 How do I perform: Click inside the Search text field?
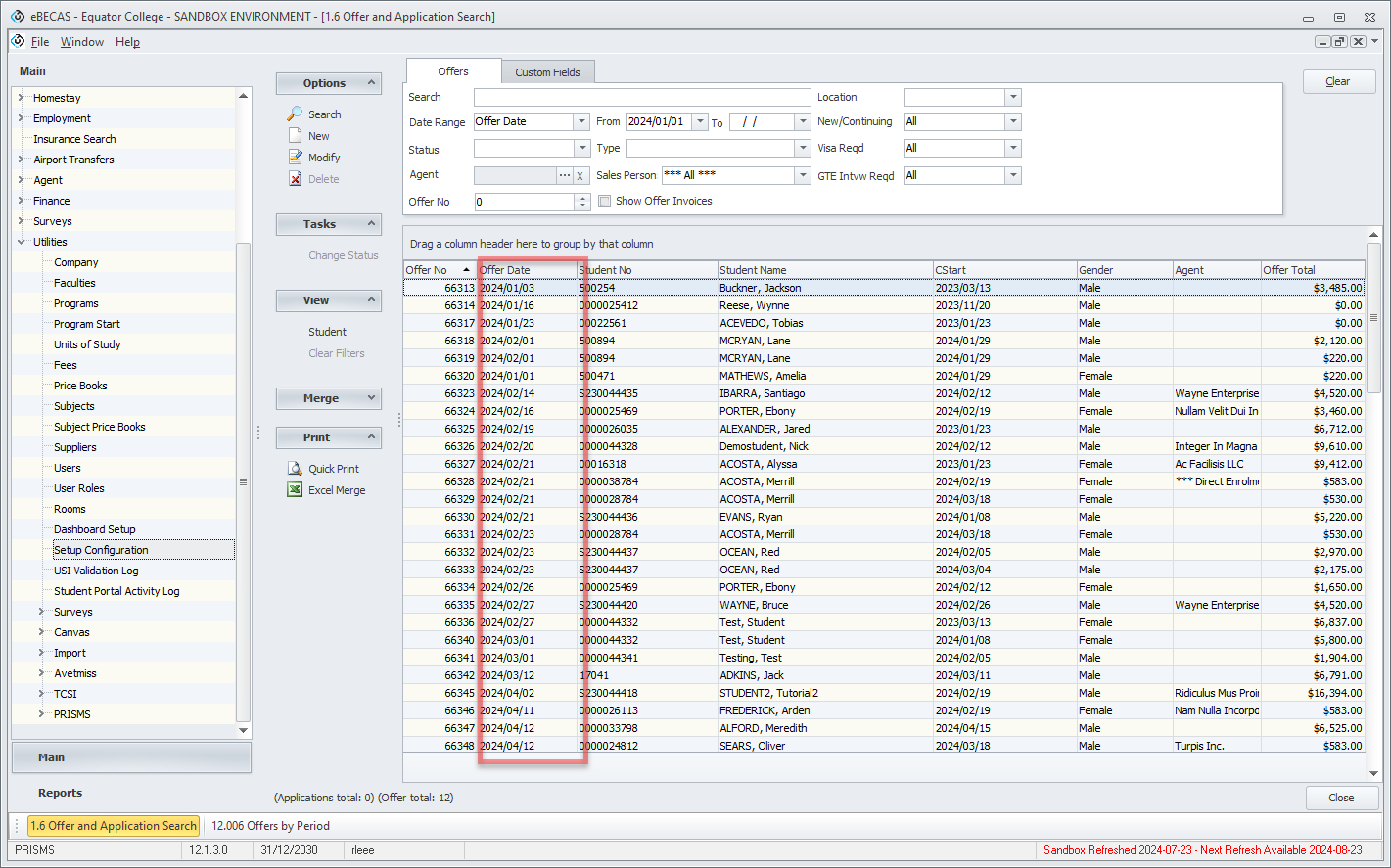coord(641,97)
